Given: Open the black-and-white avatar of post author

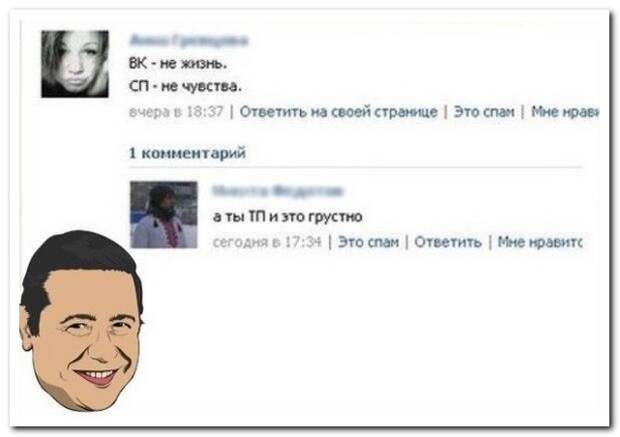Looking at the screenshot, I should click(75, 64).
